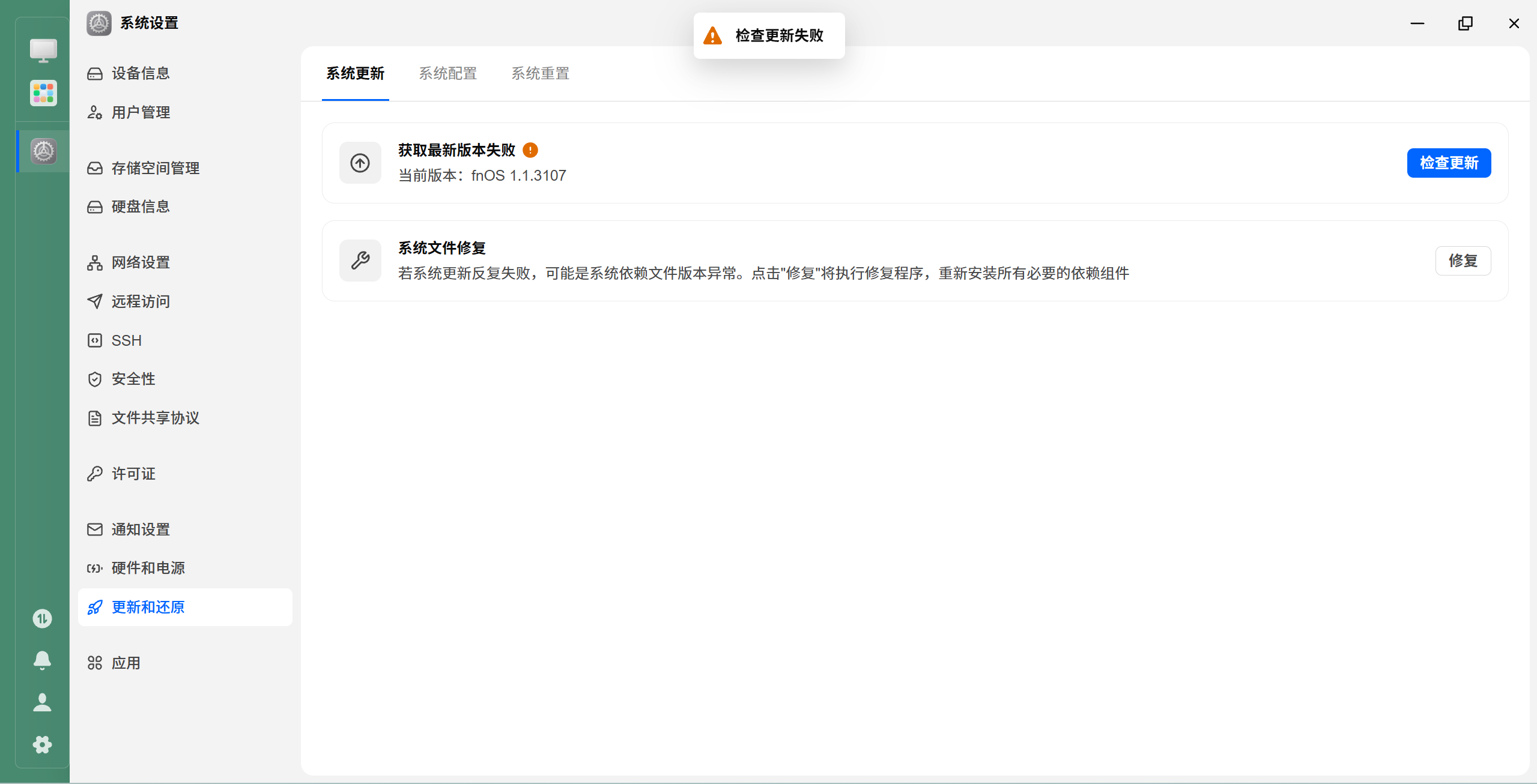Switch to the 系统配置 tab
Screen dimensions: 1537x784
click(448, 74)
